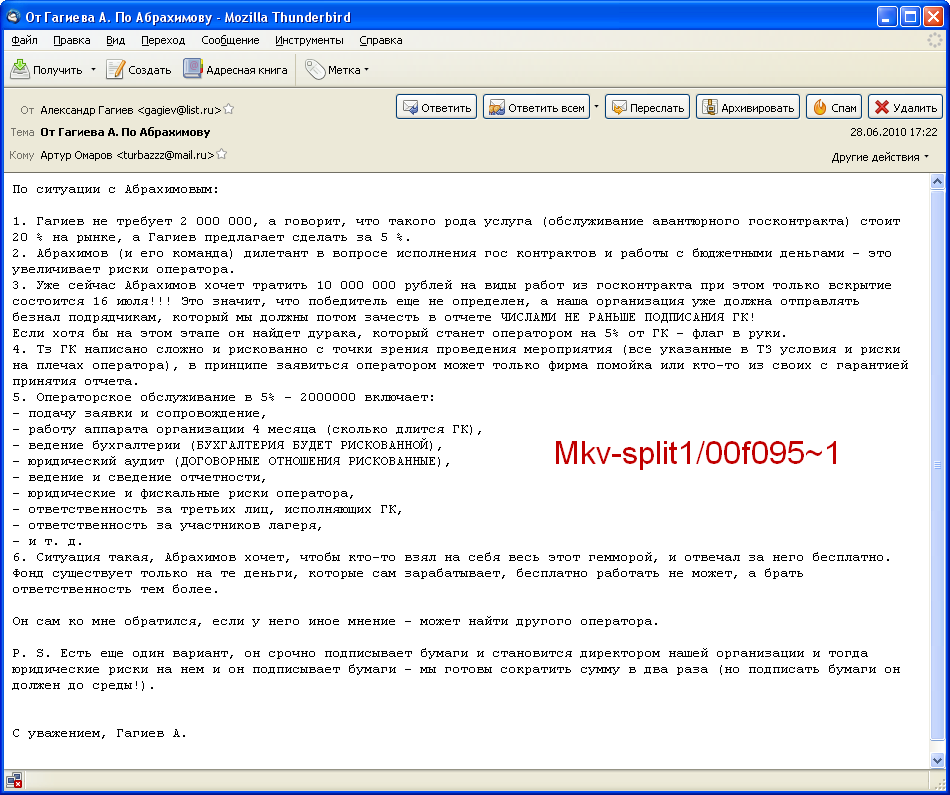Archive the email with Архивировать
The image size is (950, 795).
[747, 108]
